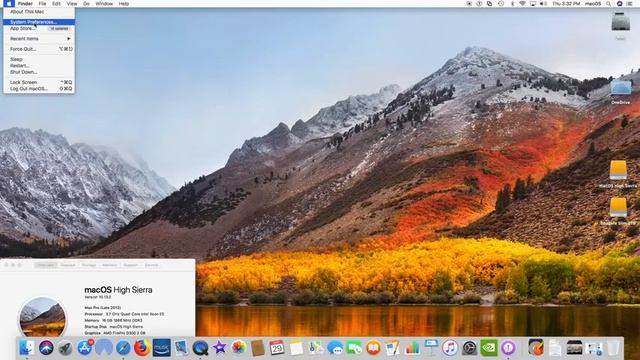Open the Help menu
The image size is (640, 360).
124,4
